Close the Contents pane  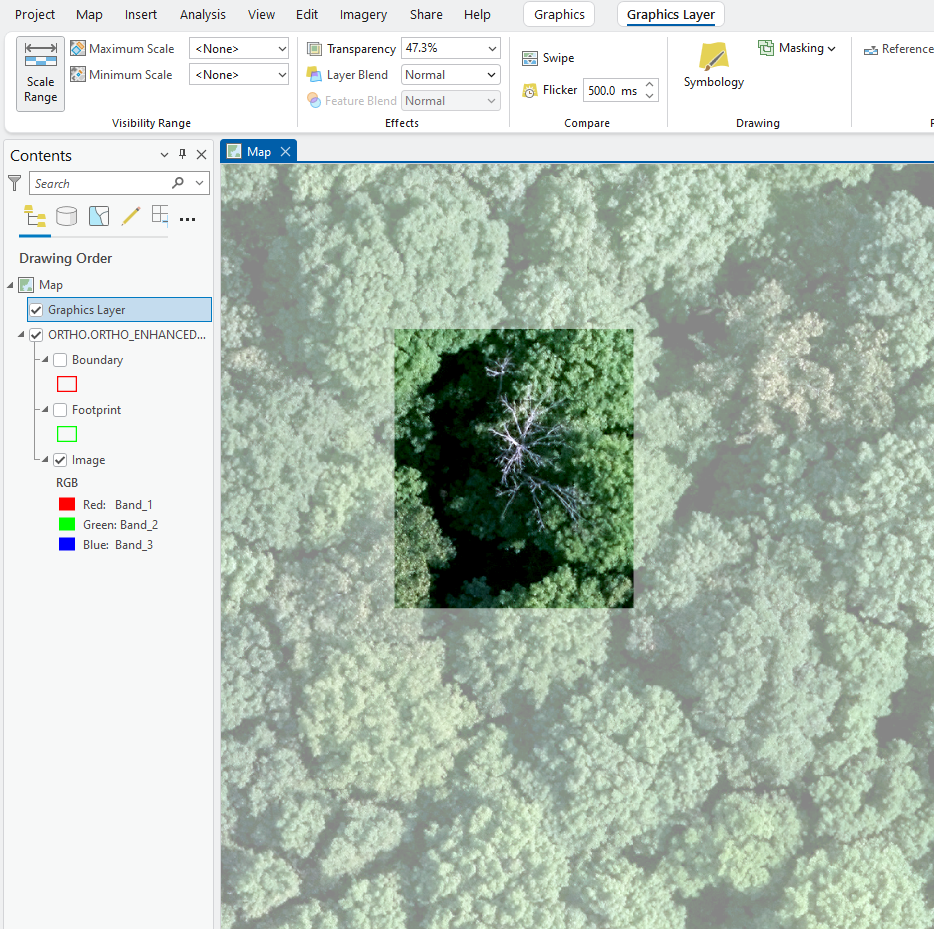pyautogui.click(x=201, y=155)
